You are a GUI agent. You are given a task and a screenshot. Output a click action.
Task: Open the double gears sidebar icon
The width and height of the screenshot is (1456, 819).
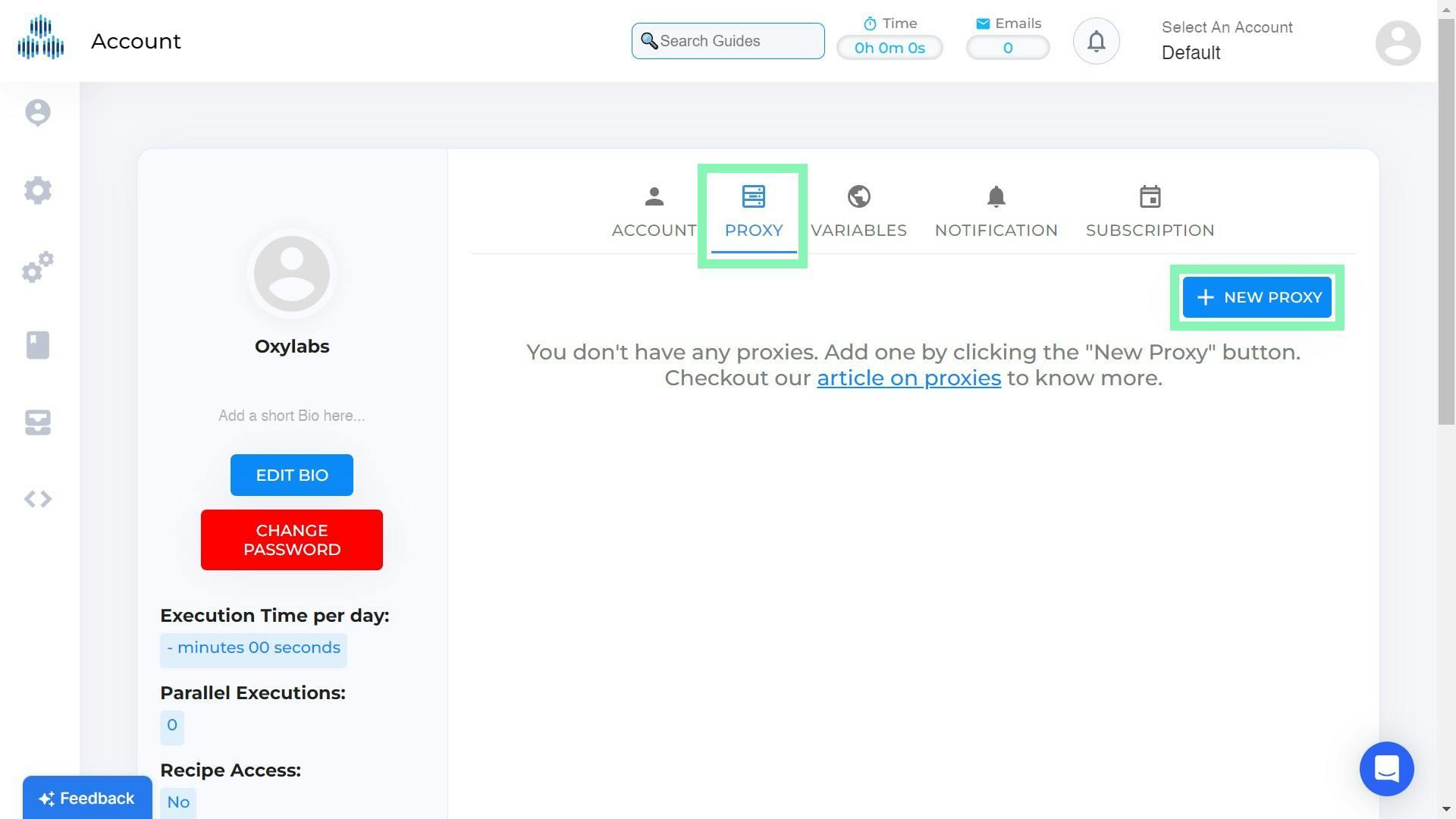click(38, 267)
